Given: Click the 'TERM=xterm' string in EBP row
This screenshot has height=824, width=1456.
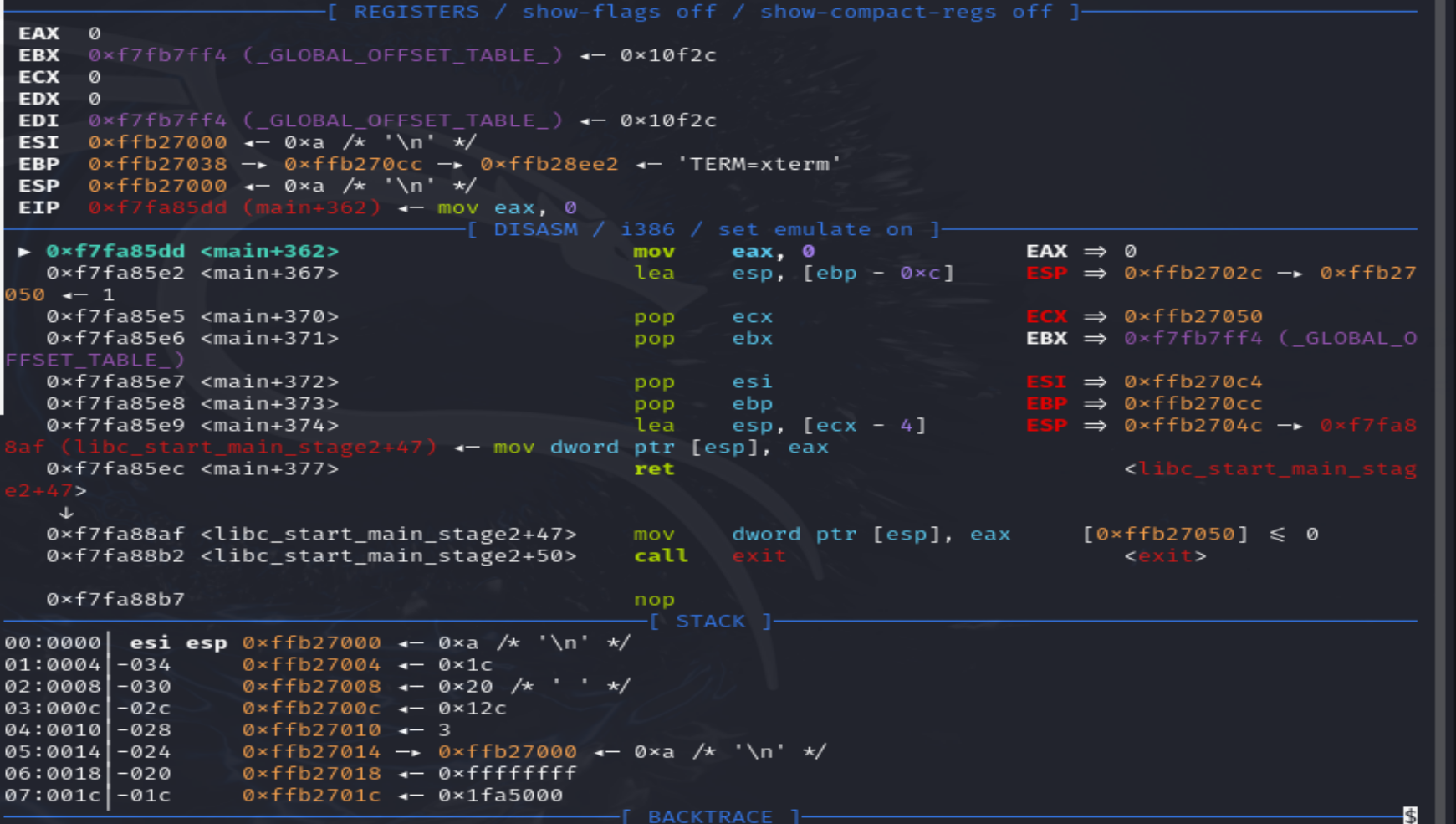Looking at the screenshot, I should [758, 164].
